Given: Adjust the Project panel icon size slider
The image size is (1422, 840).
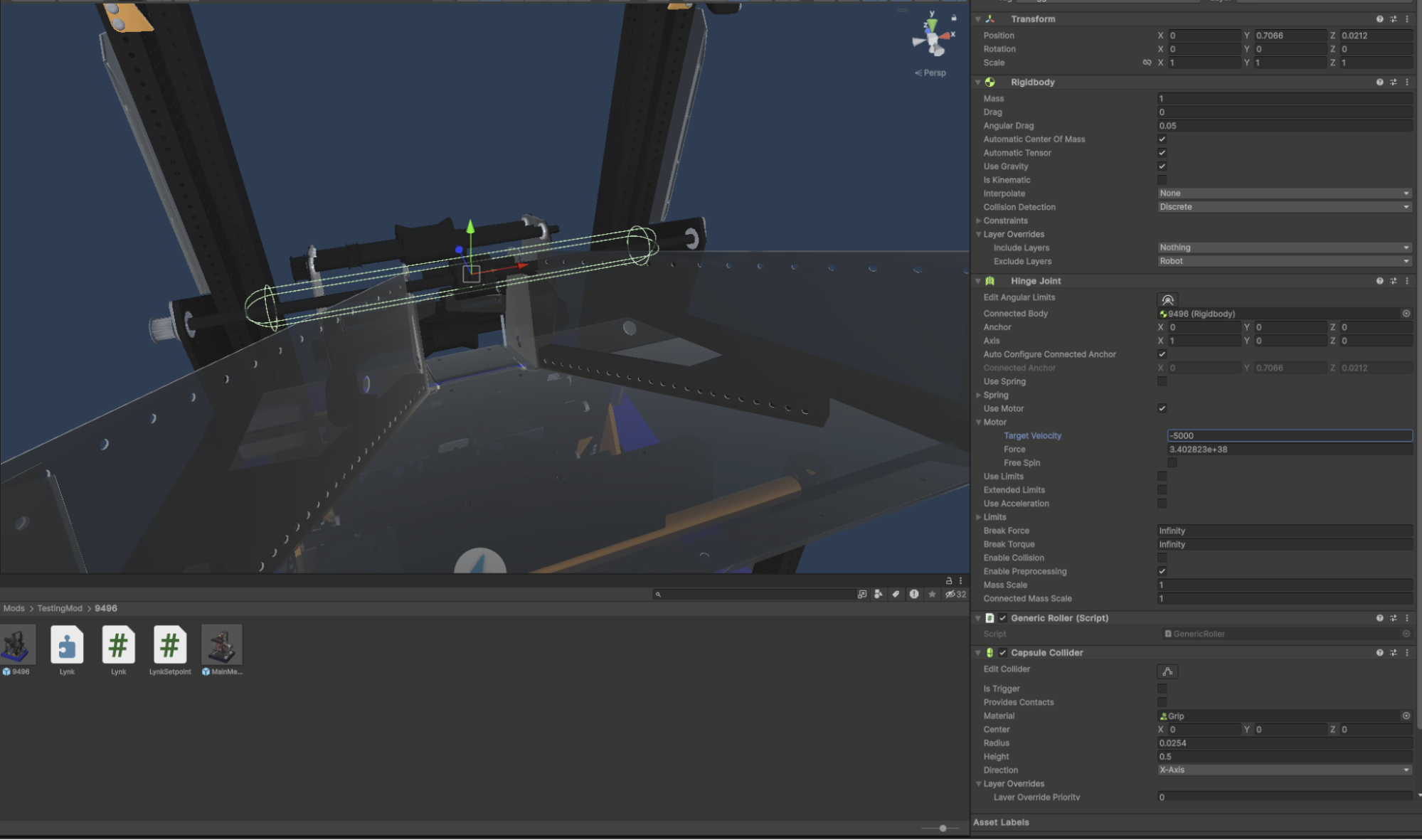Looking at the screenshot, I should click(943, 828).
